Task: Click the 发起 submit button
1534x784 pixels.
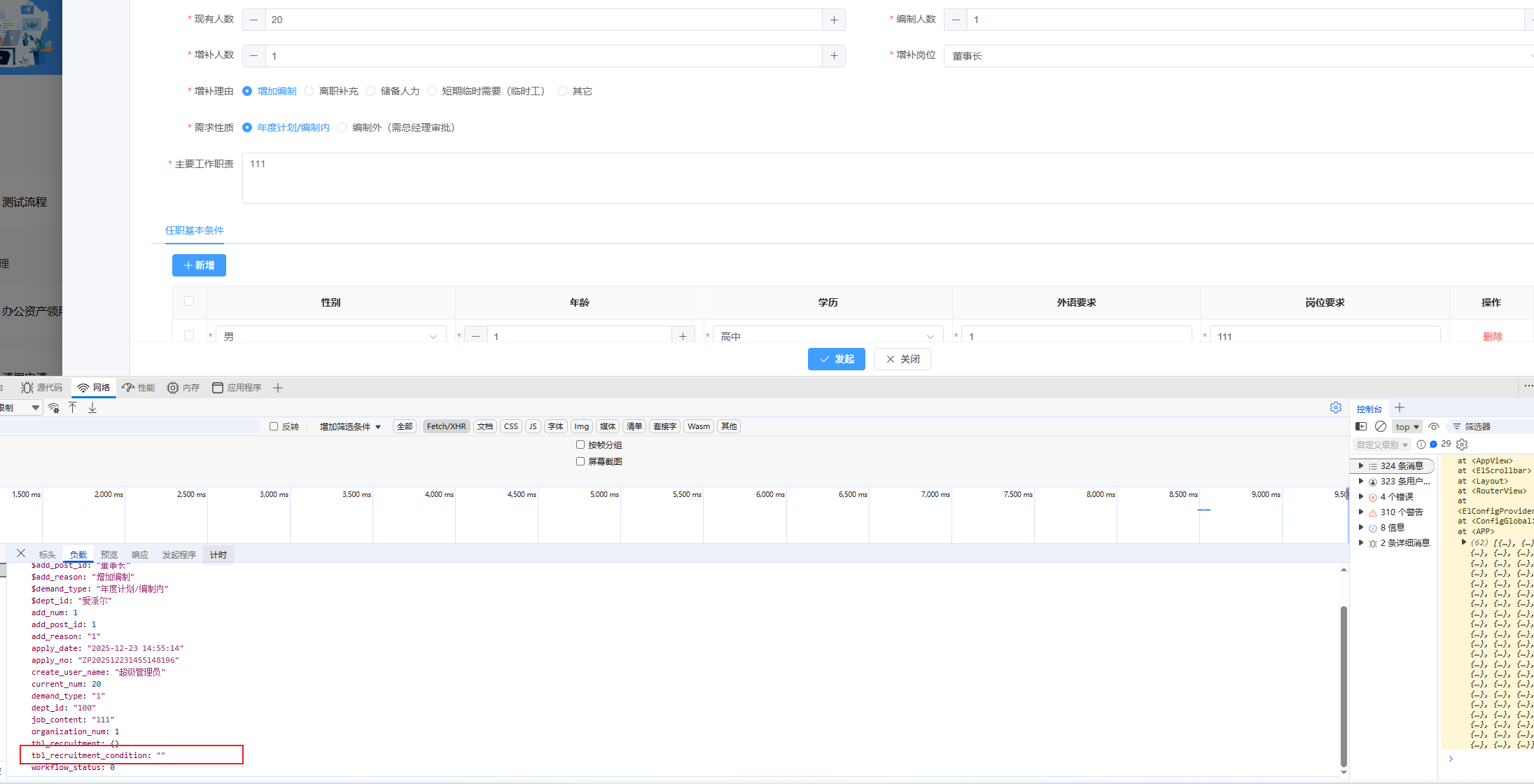Action: [x=836, y=359]
